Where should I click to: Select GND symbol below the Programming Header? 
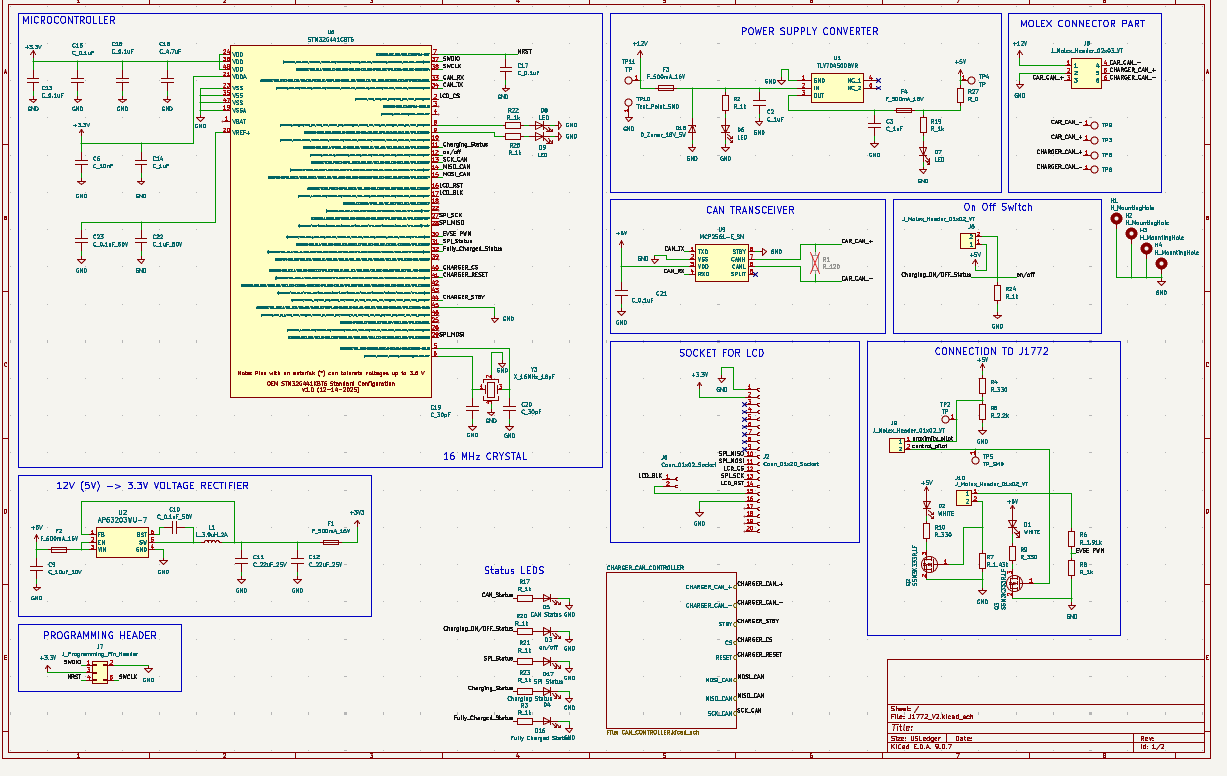149,671
